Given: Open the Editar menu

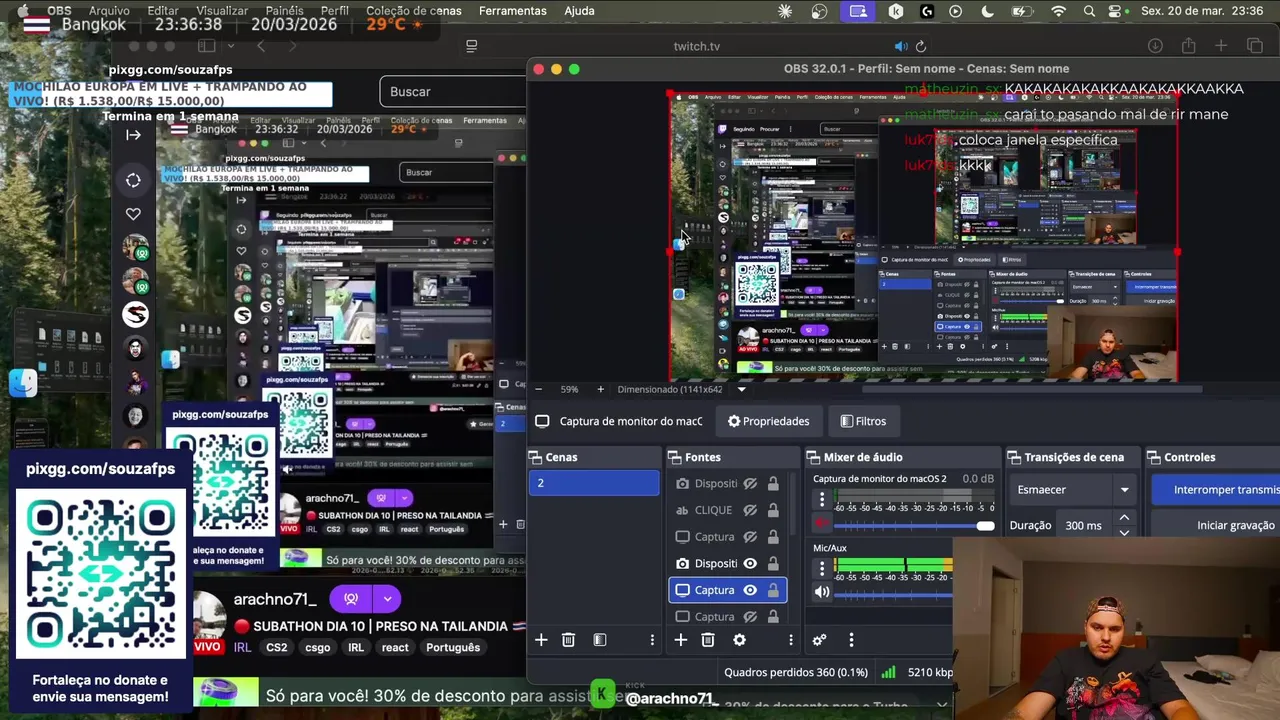Looking at the screenshot, I should point(163,11).
